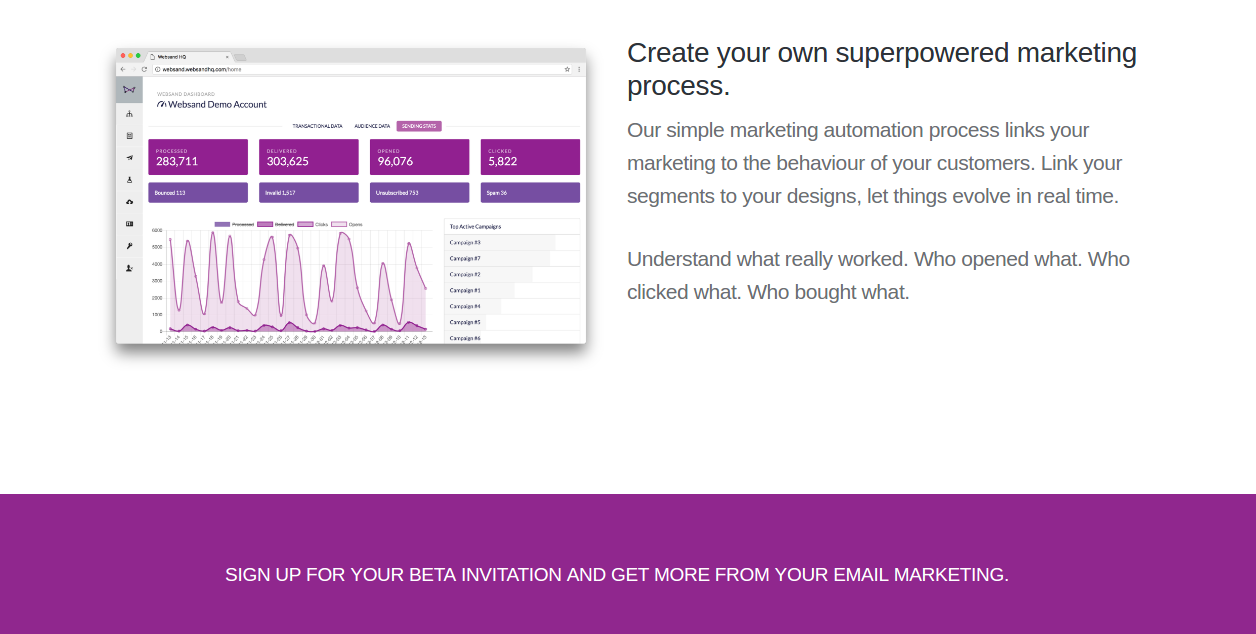Click the Processed 283,711 stat card
The height and width of the screenshot is (634, 1256).
click(x=198, y=157)
